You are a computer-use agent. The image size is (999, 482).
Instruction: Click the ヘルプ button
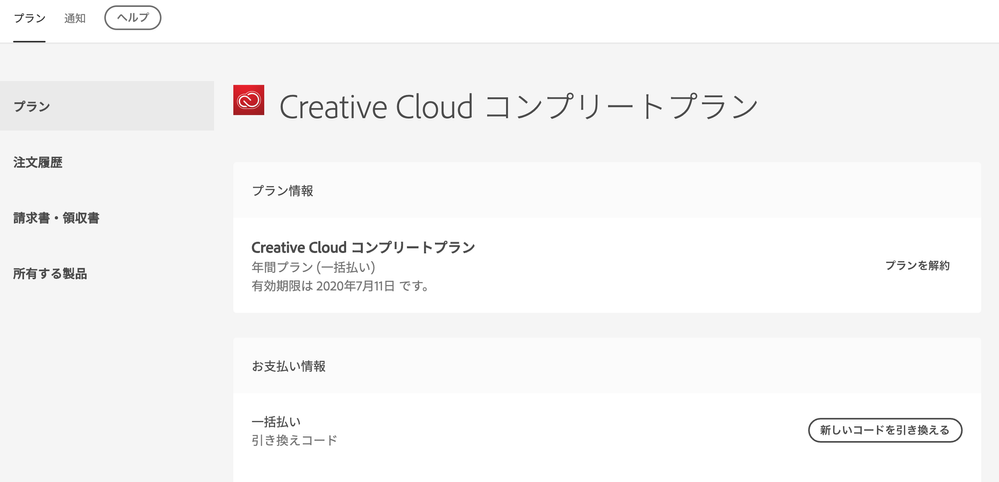[x=133, y=18]
